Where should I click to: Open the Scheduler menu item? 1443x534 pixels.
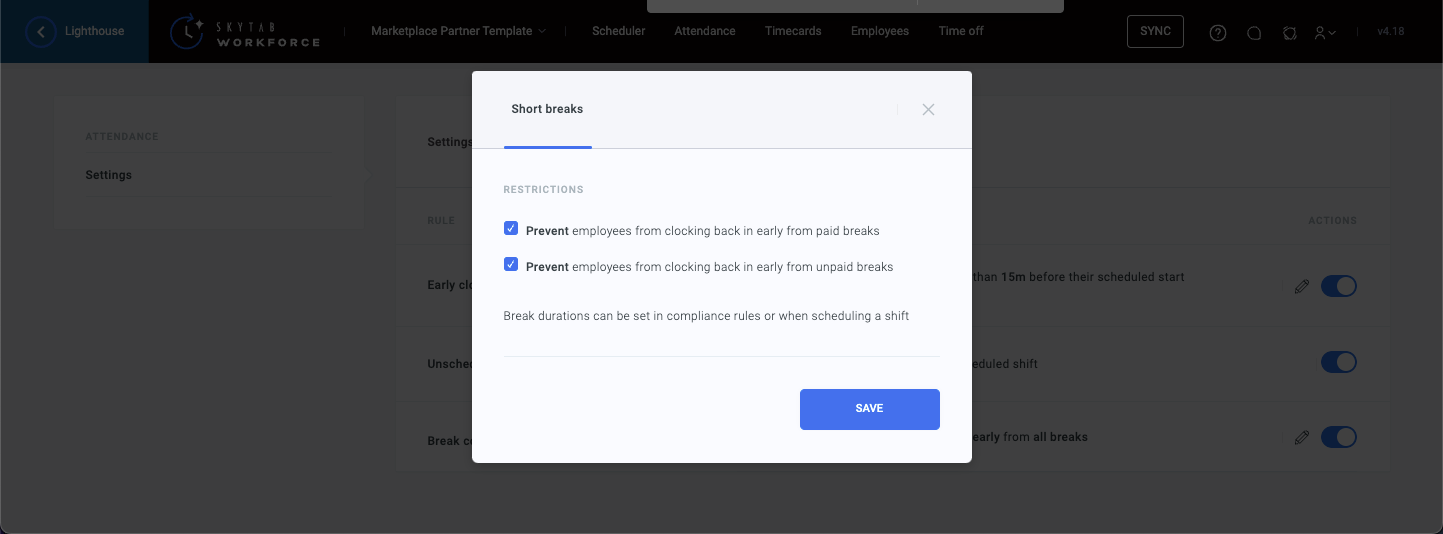pyautogui.click(x=618, y=31)
